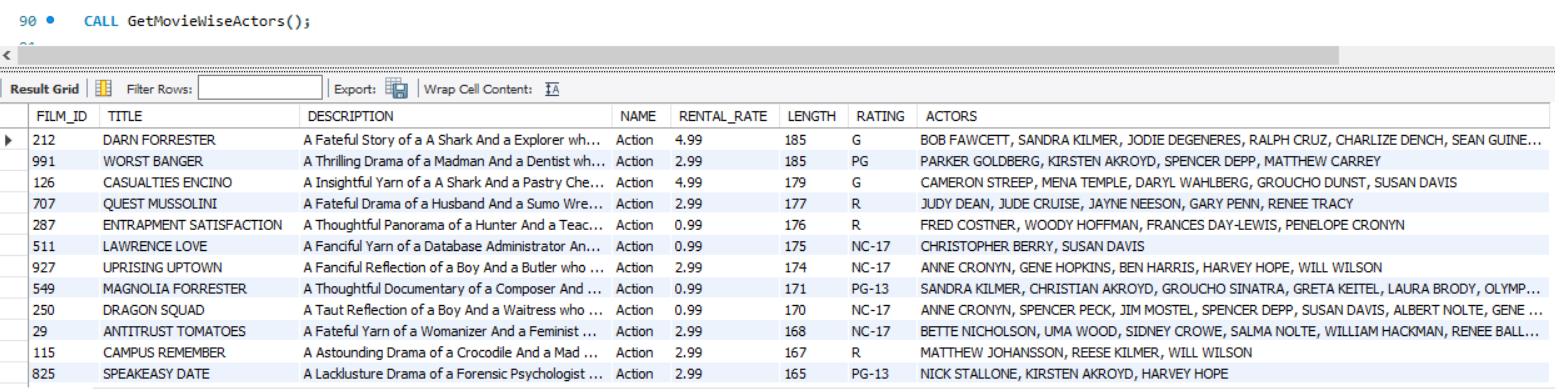Click the Export recordset icon

pyautogui.click(x=396, y=88)
